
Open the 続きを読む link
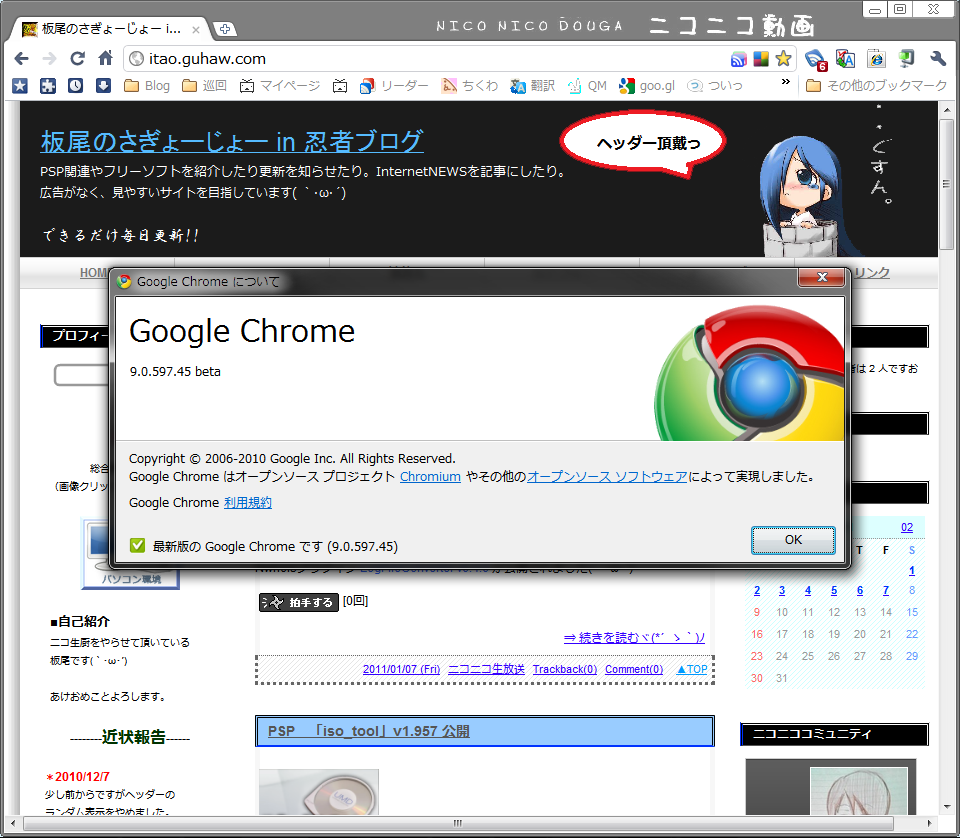(x=634, y=638)
